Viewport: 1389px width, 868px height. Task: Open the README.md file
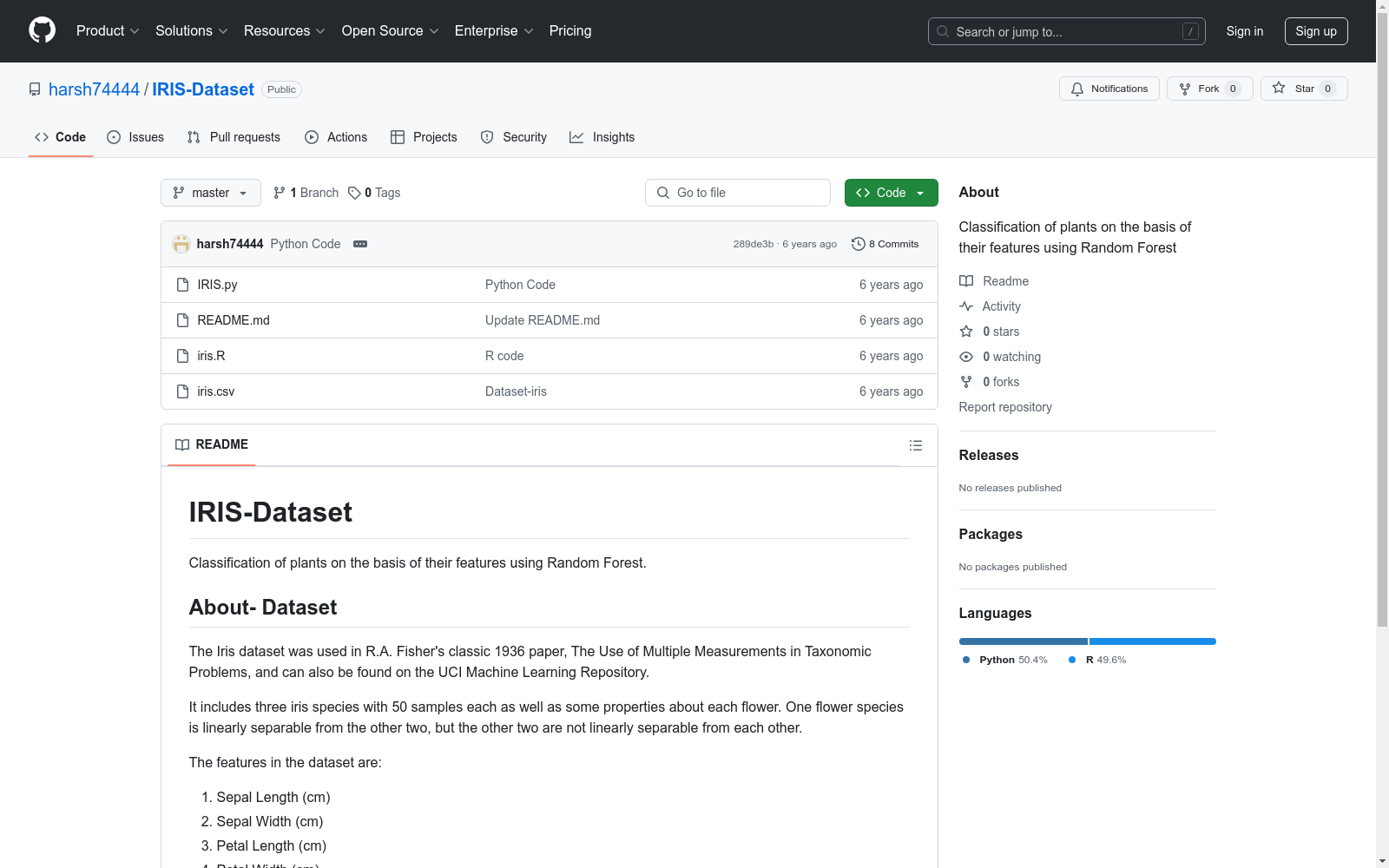click(x=234, y=320)
